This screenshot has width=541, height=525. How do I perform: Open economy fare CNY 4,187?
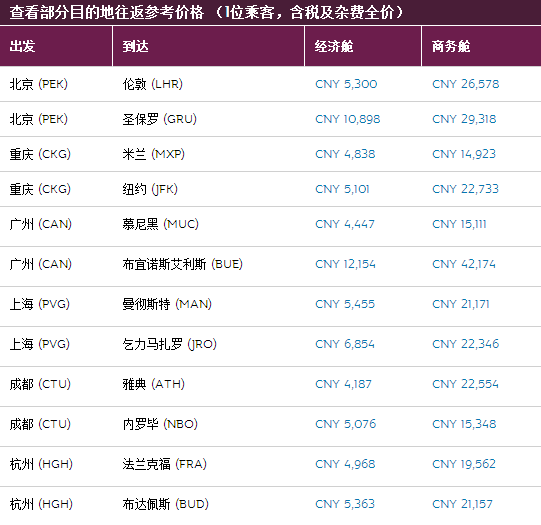click(343, 385)
